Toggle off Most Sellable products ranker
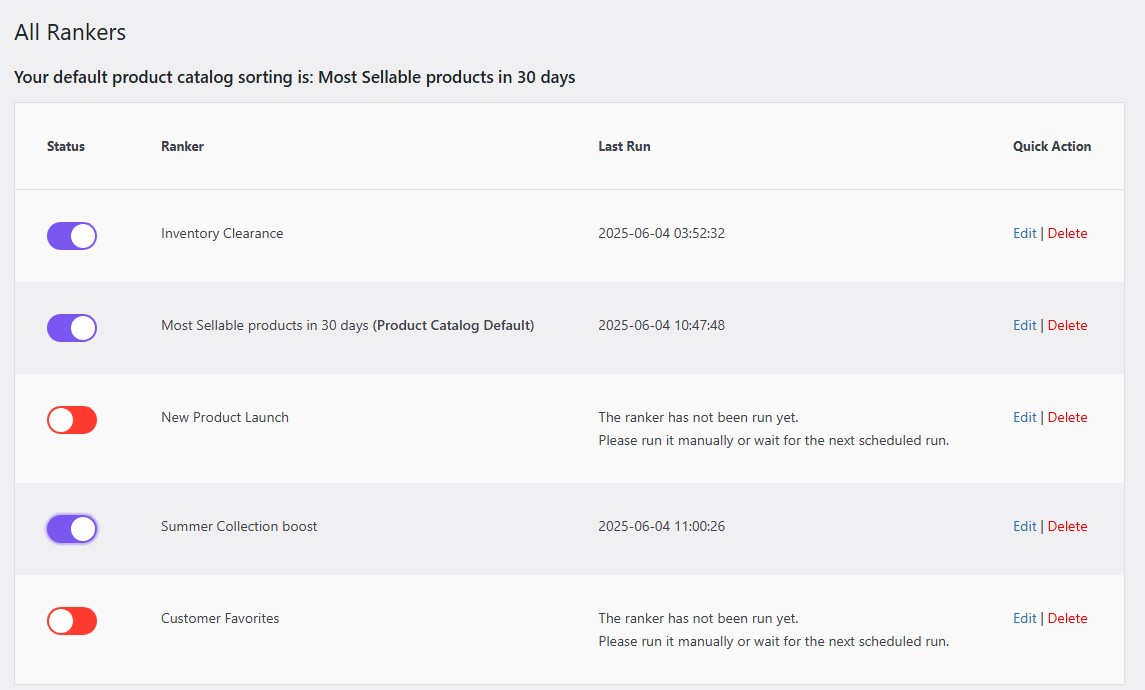Viewport: 1145px width, 690px height. tap(72, 328)
